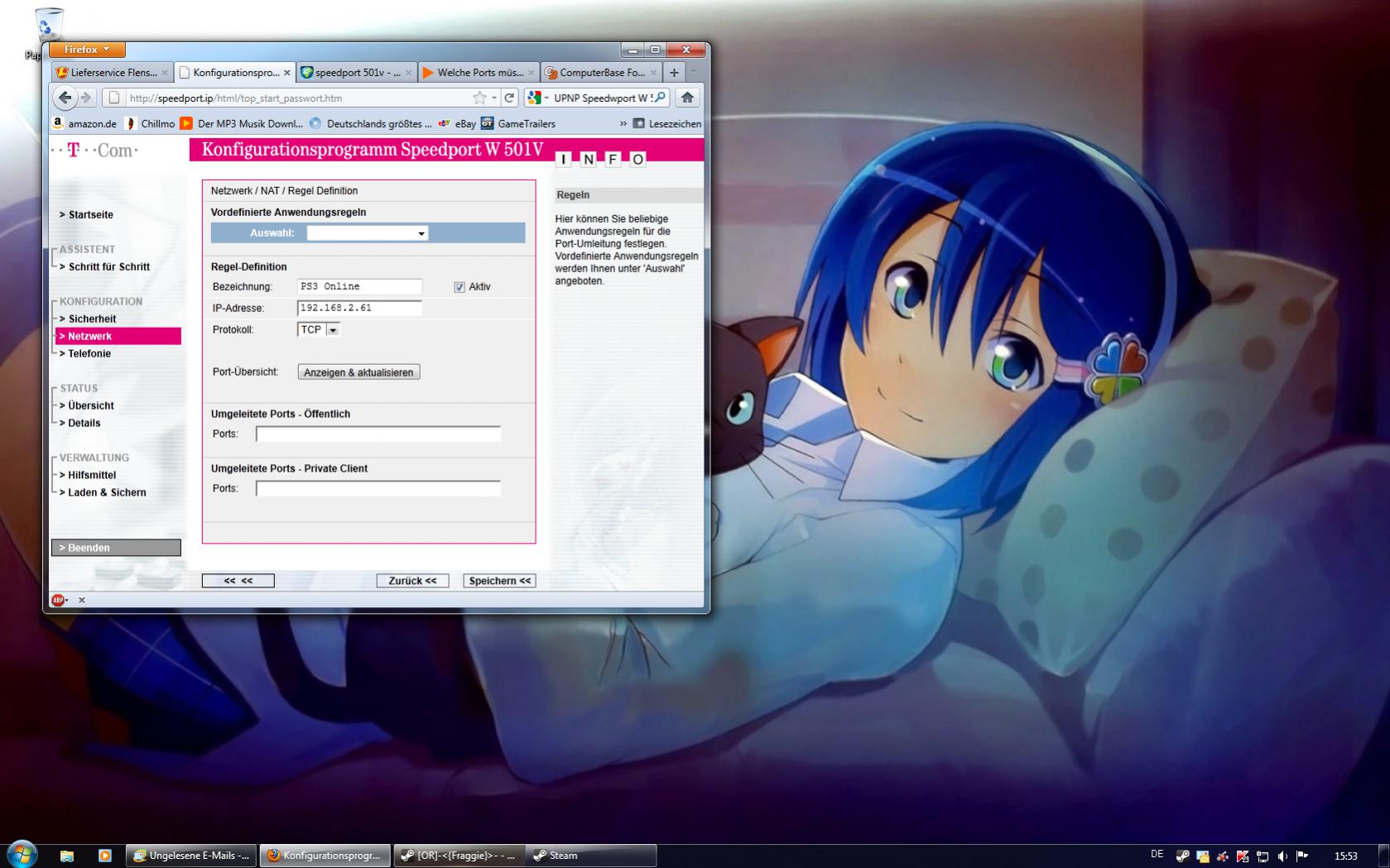1390x868 pixels.
Task: Close the Konfigurationsprogramm tab
Action: [287, 73]
